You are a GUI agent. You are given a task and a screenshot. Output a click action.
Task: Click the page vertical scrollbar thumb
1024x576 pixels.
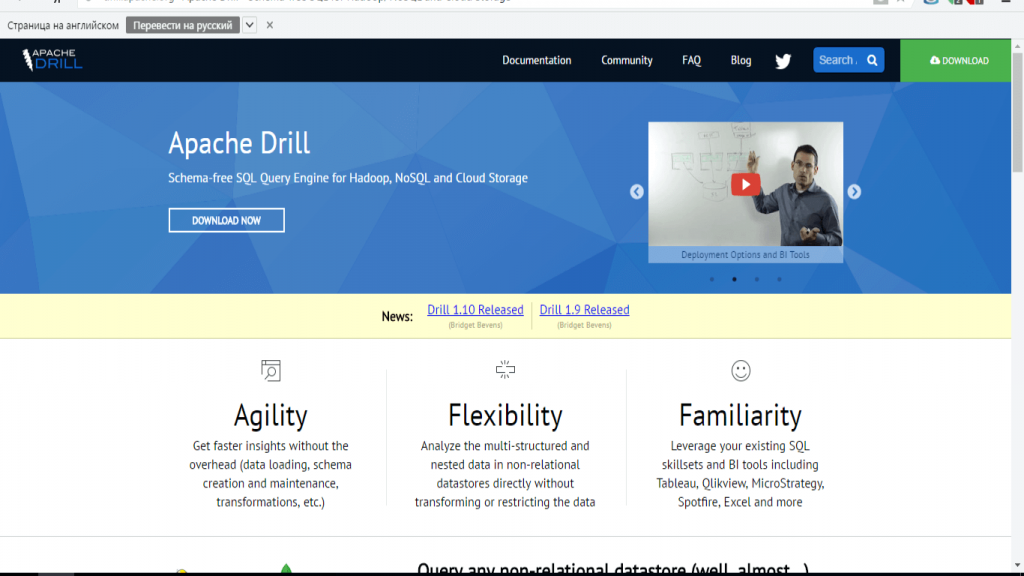[1017, 112]
